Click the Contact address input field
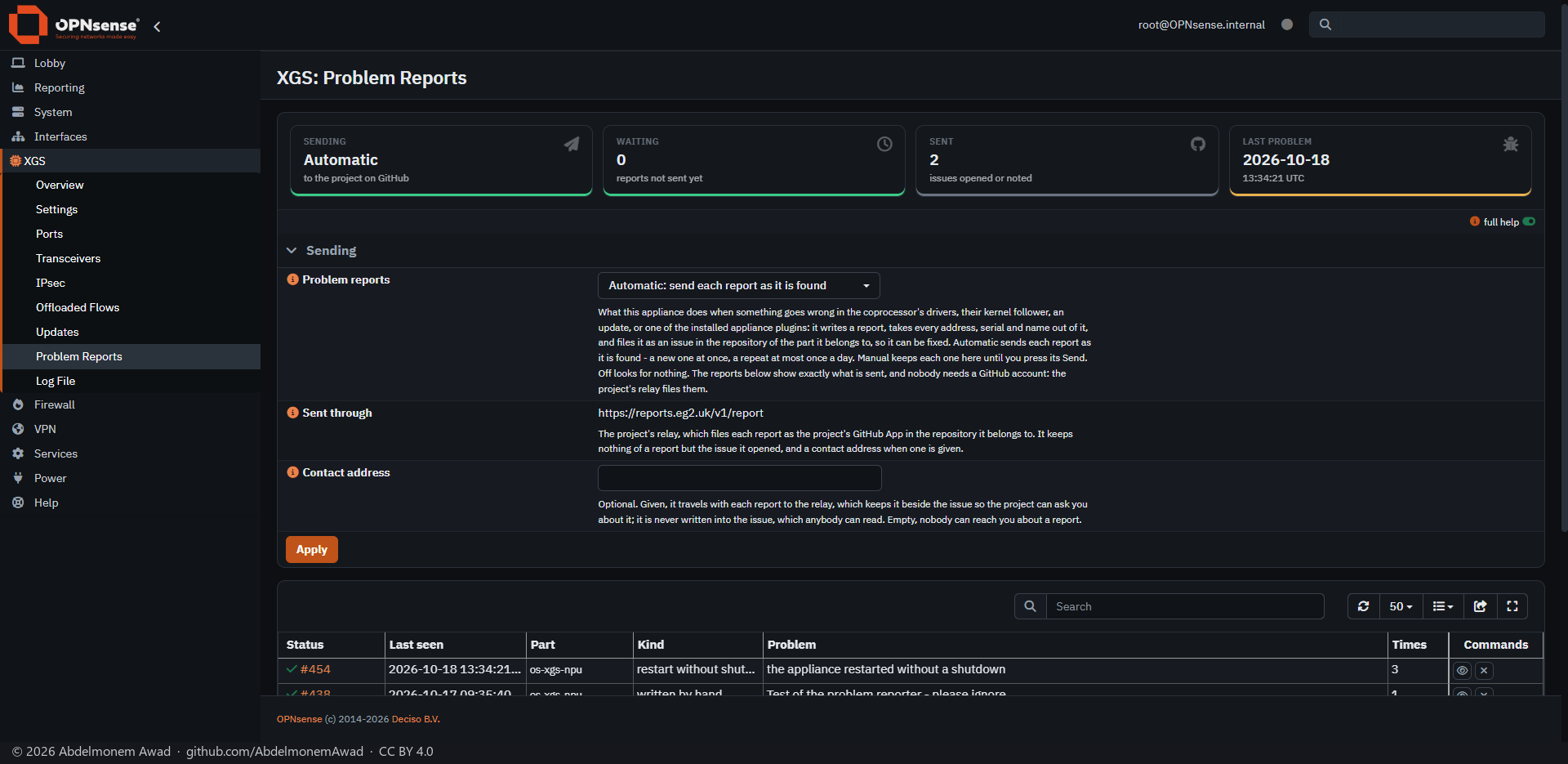 739,478
